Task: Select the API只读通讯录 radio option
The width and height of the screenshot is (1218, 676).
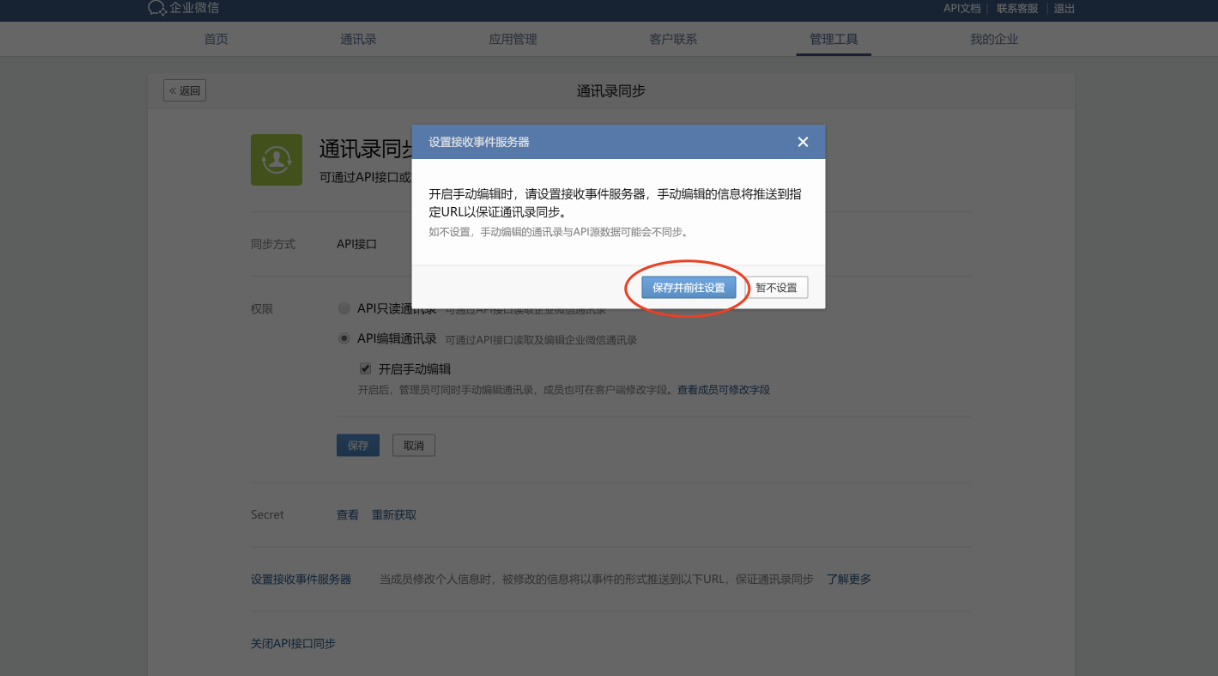Action: coord(345,309)
